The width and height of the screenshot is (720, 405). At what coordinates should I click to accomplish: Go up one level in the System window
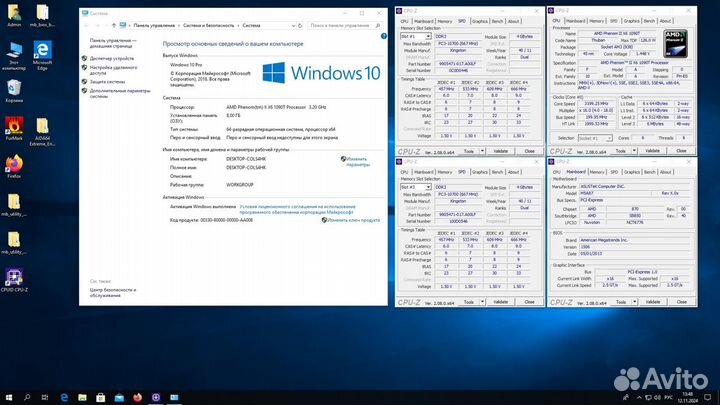click(113, 26)
